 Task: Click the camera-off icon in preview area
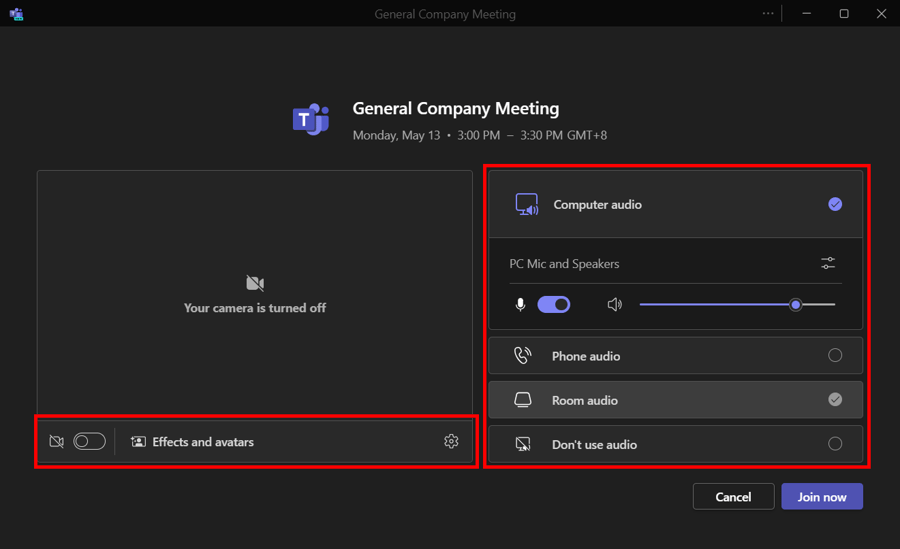[255, 283]
